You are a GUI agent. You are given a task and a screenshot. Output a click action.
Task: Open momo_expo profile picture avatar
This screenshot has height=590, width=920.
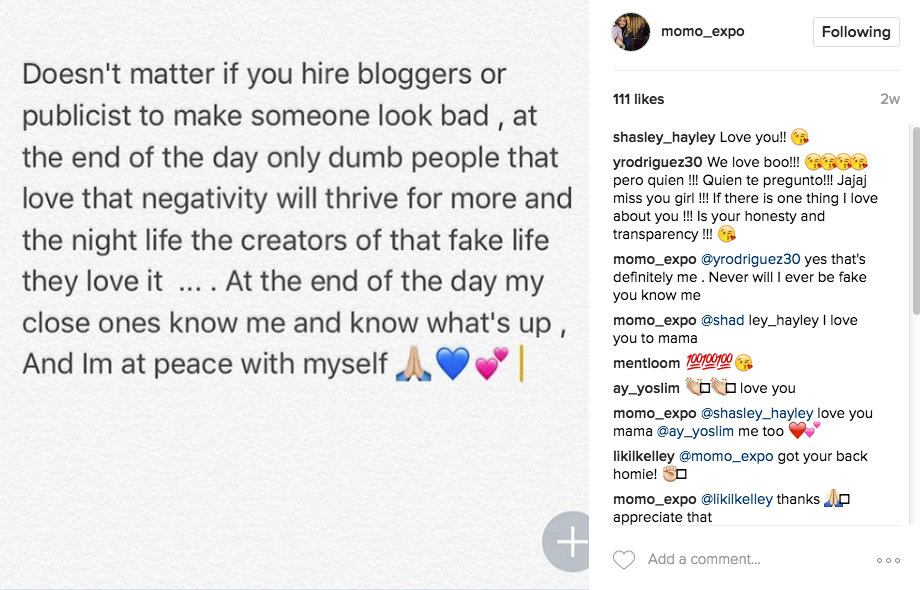[632, 32]
